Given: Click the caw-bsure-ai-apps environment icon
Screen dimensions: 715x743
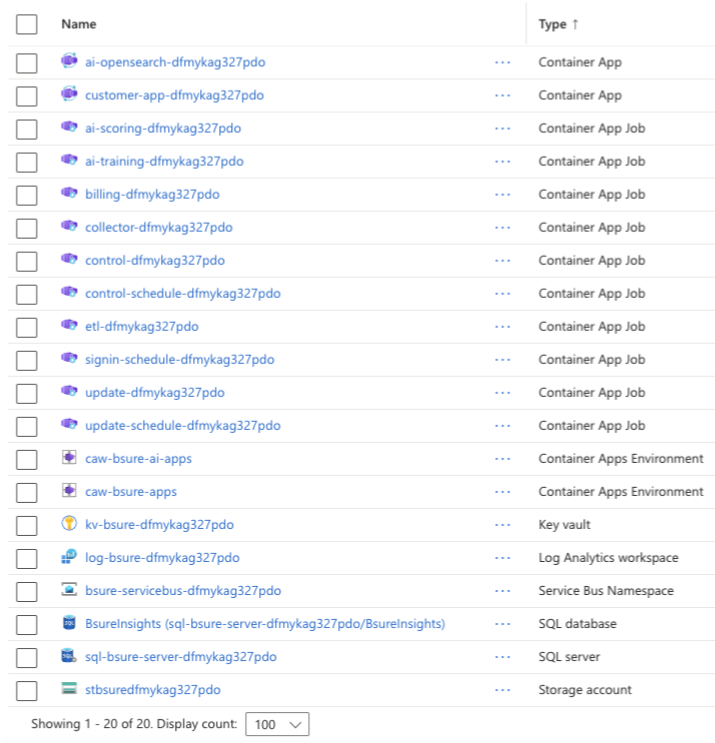Looking at the screenshot, I should 68,458.
